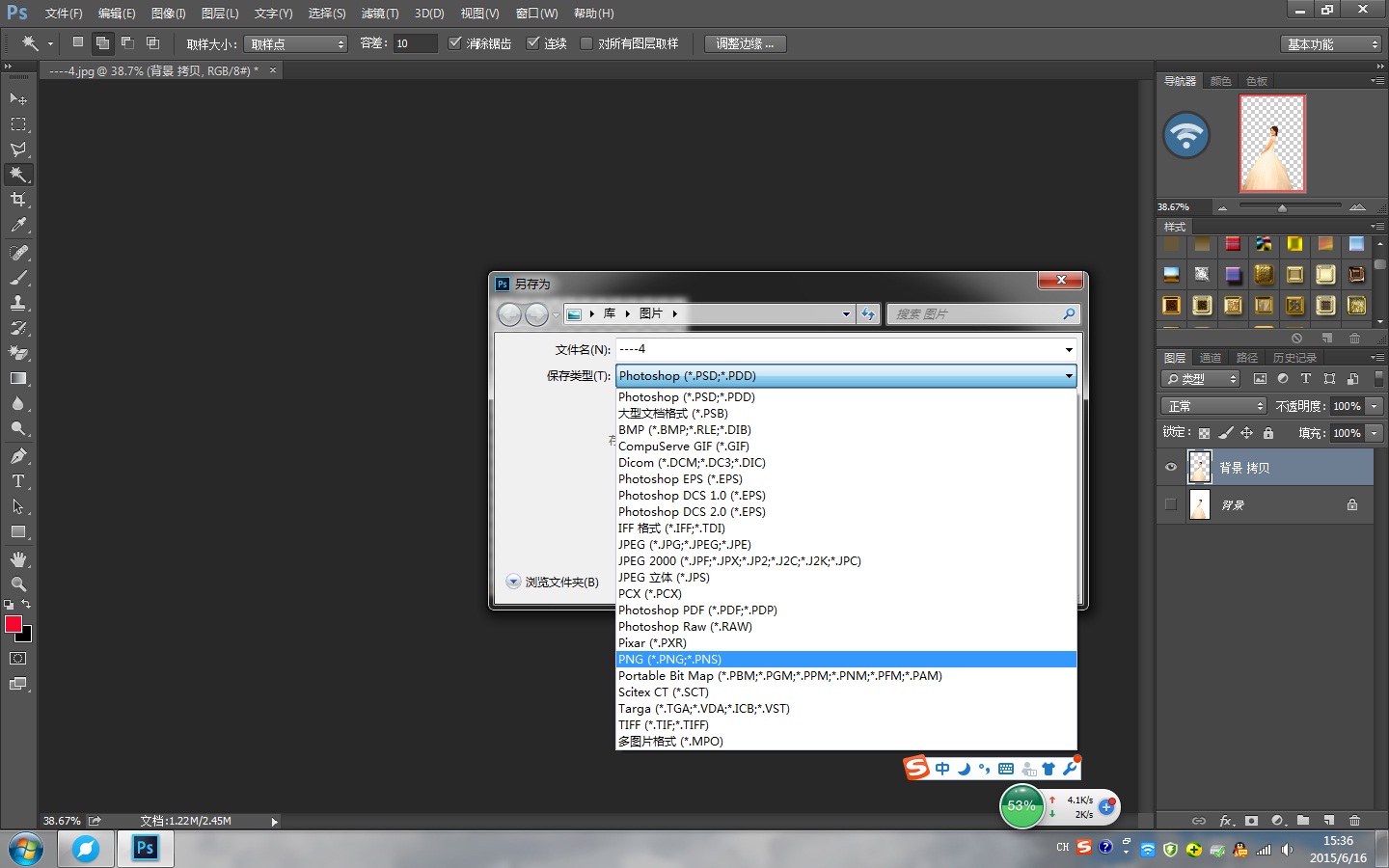Choose subtract from selection mode button
Screen dimensions: 1389x868
[127, 42]
